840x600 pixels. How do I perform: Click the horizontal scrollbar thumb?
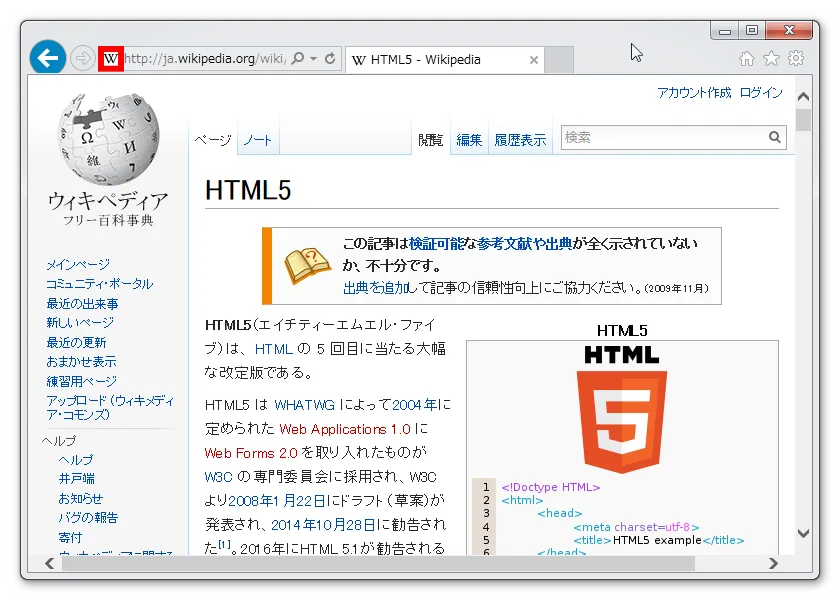(x=378, y=564)
